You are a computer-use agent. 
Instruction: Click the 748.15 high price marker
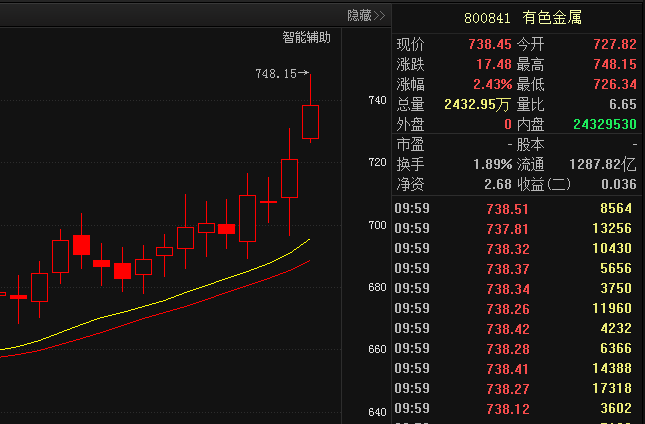(x=276, y=74)
